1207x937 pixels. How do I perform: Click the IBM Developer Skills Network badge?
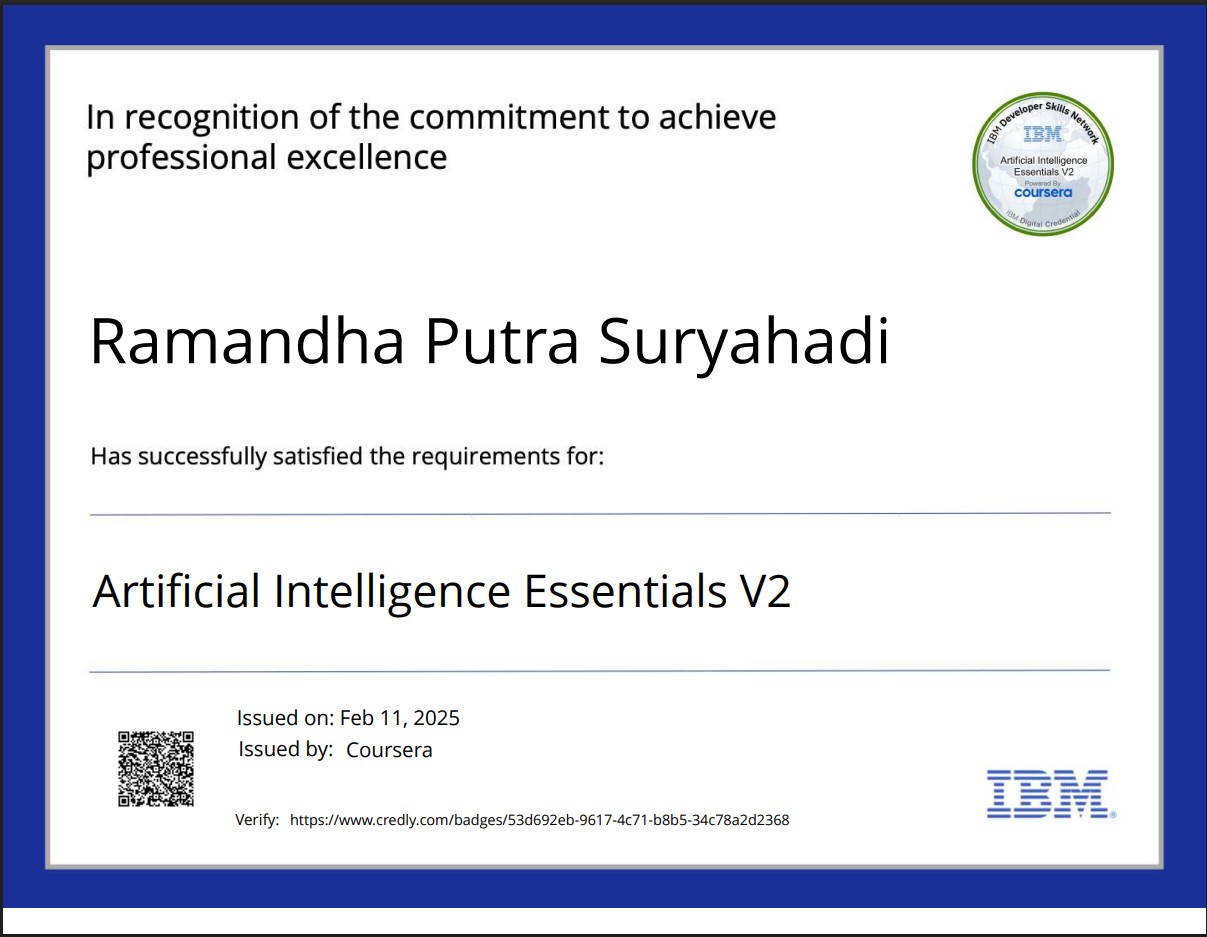(1043, 164)
